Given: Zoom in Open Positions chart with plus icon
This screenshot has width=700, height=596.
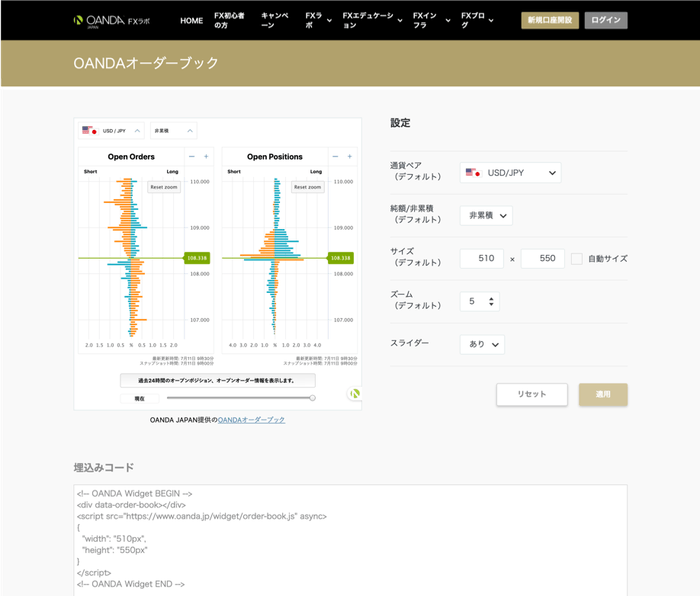Looking at the screenshot, I should (x=349, y=156).
